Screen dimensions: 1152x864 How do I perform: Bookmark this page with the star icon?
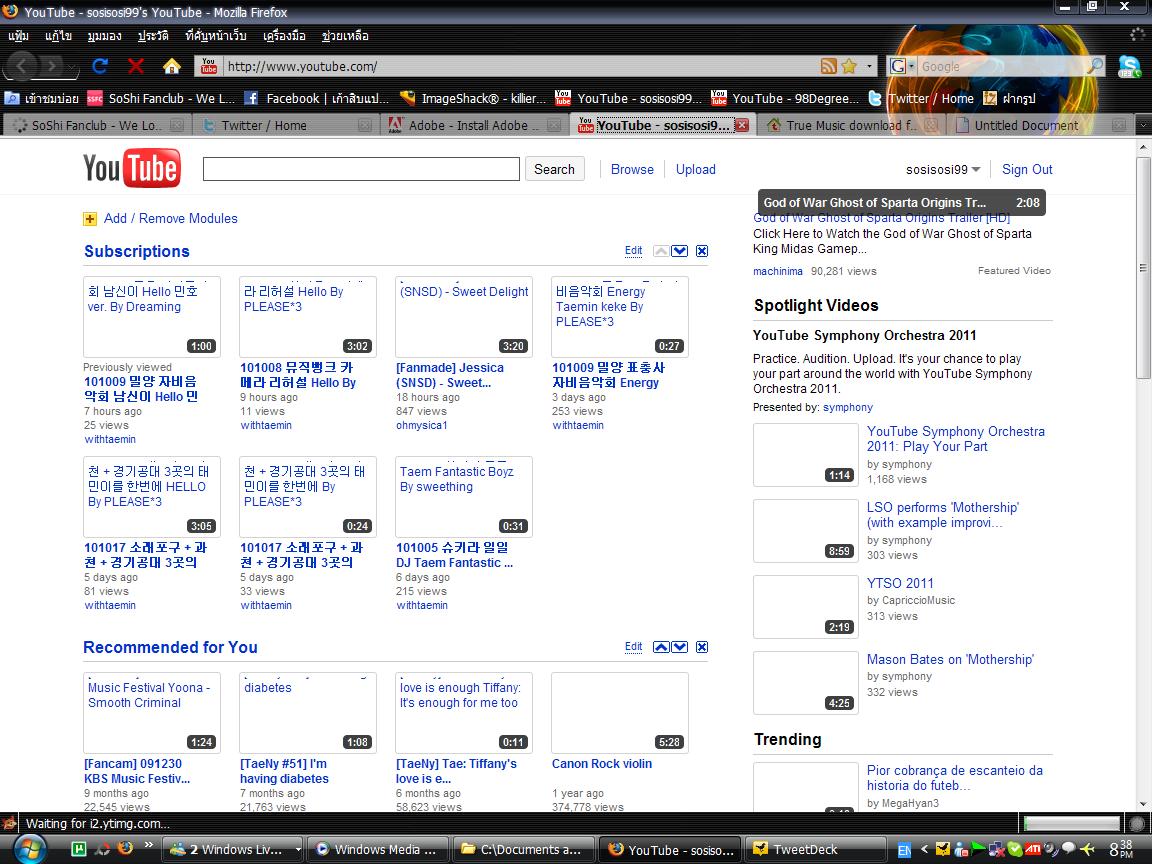849,66
